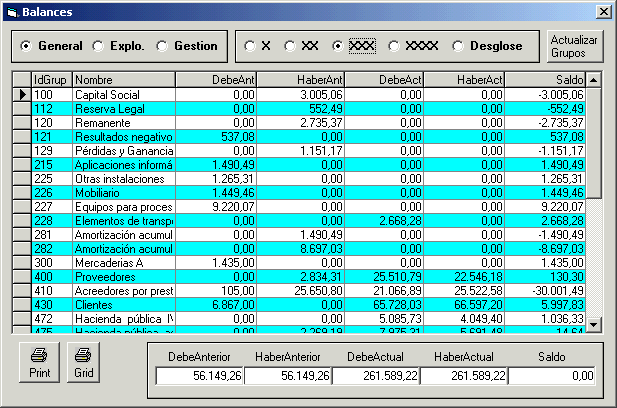Click the Grid printer button
The image size is (617, 408).
[84, 362]
